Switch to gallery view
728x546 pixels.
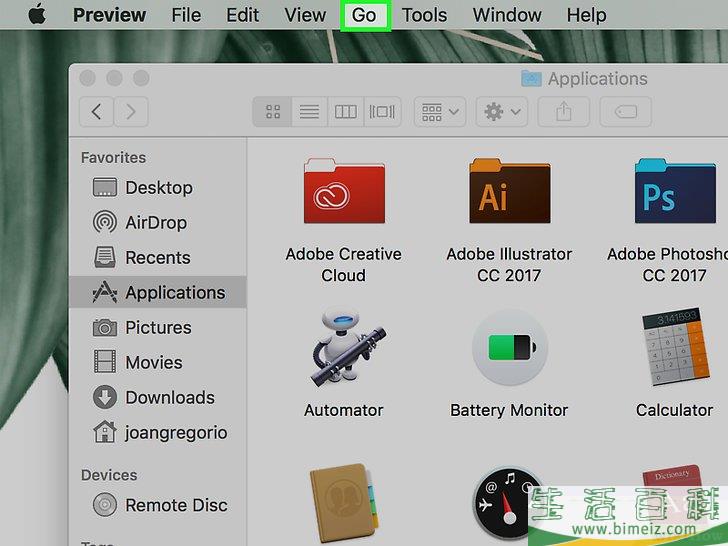click(383, 111)
